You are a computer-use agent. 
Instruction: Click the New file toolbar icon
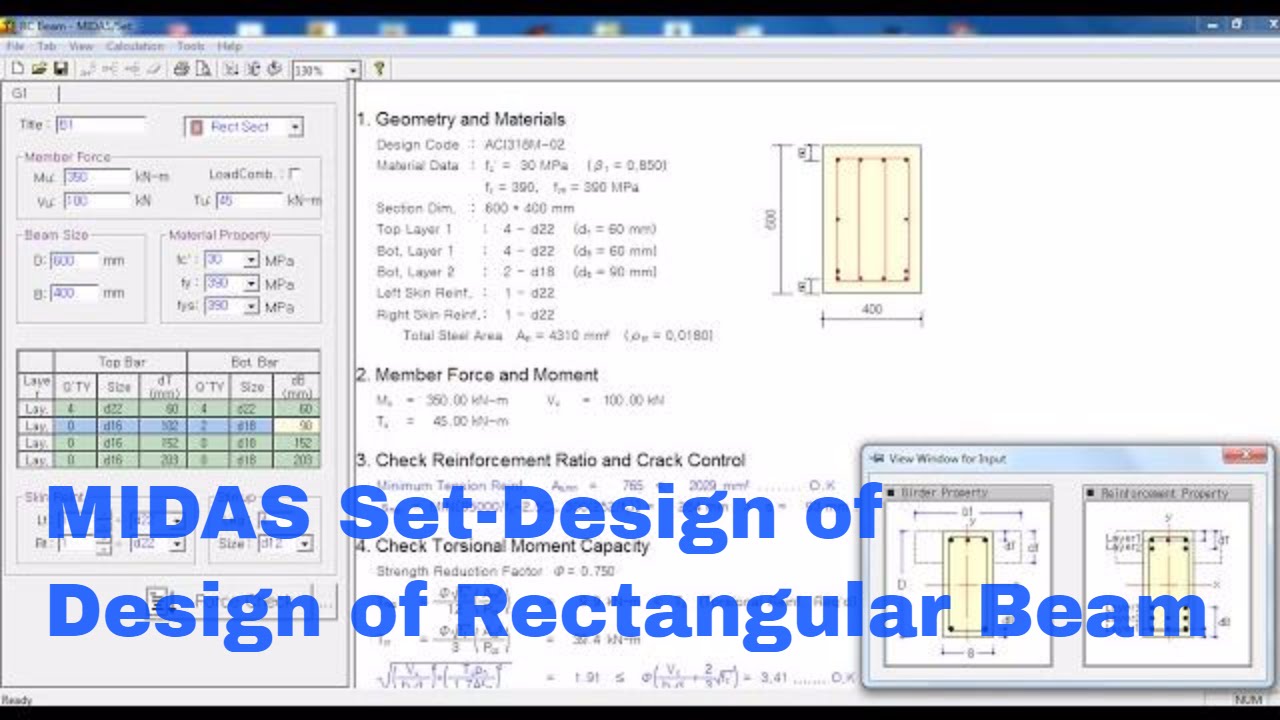[x=17, y=69]
